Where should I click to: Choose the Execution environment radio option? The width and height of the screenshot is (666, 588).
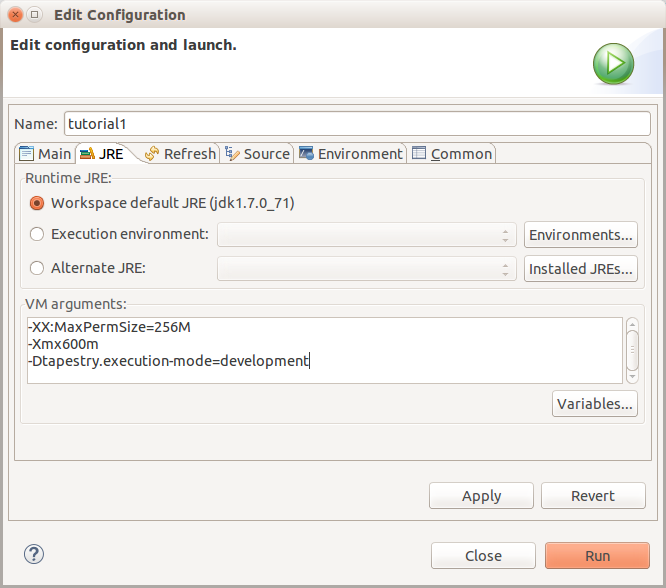click(x=37, y=235)
